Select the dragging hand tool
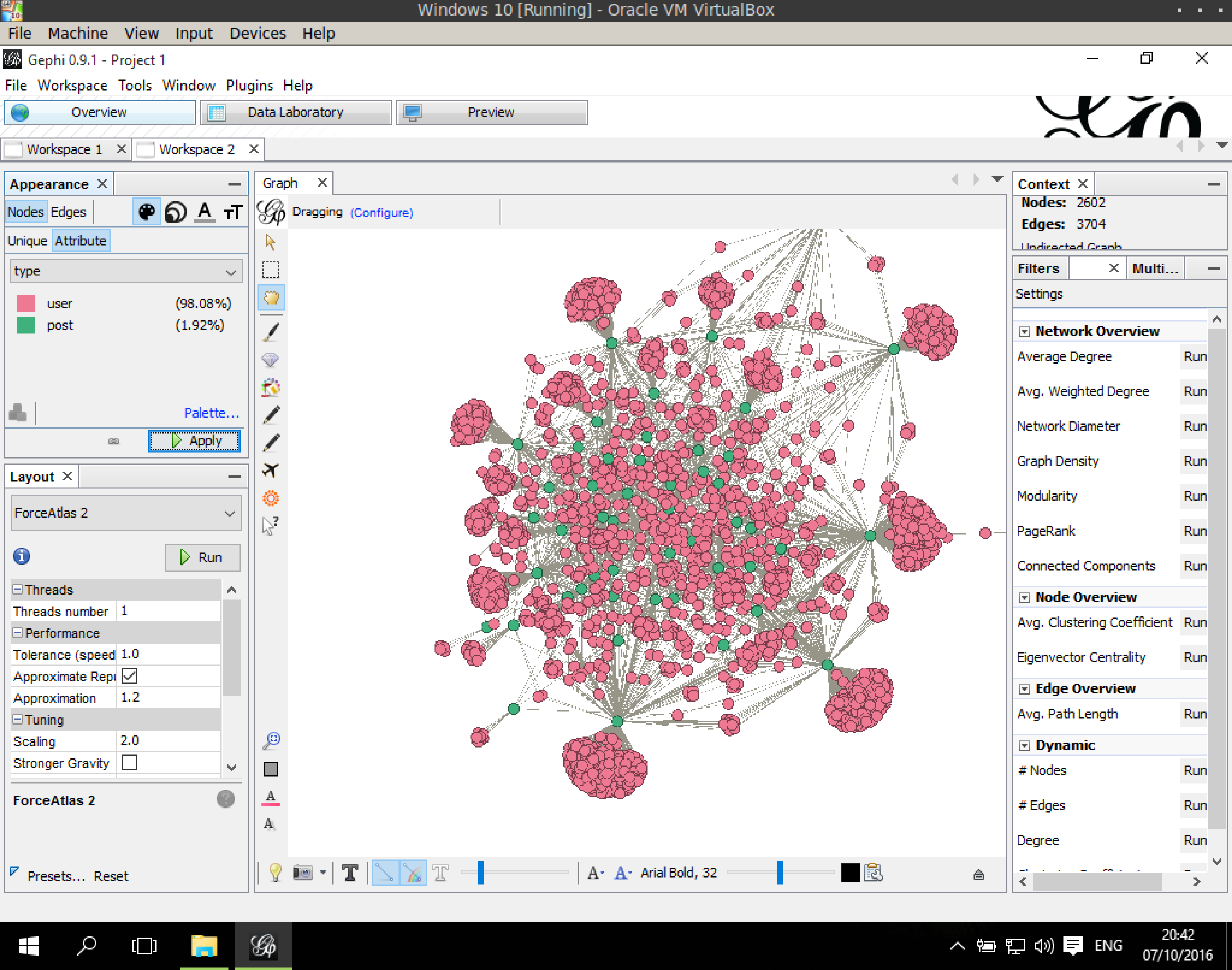The height and width of the screenshot is (970, 1232). pyautogui.click(x=271, y=297)
